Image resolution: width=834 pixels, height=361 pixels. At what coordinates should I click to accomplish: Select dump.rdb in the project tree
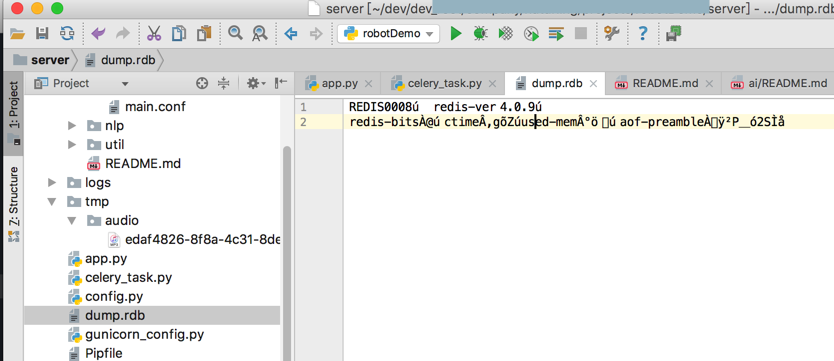pos(152,315)
